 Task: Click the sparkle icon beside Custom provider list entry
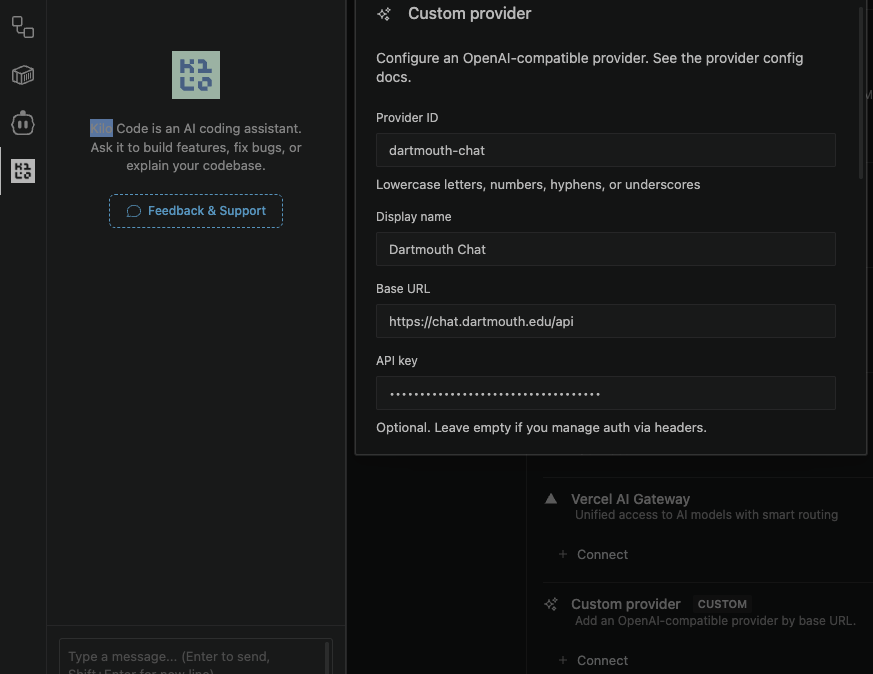pos(551,604)
